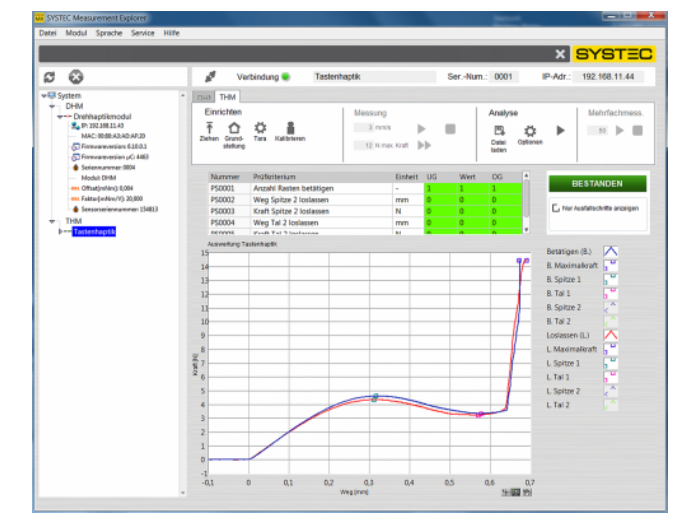
Task: Click the IP-Adr. field 192.168.11.44
Action: point(608,77)
